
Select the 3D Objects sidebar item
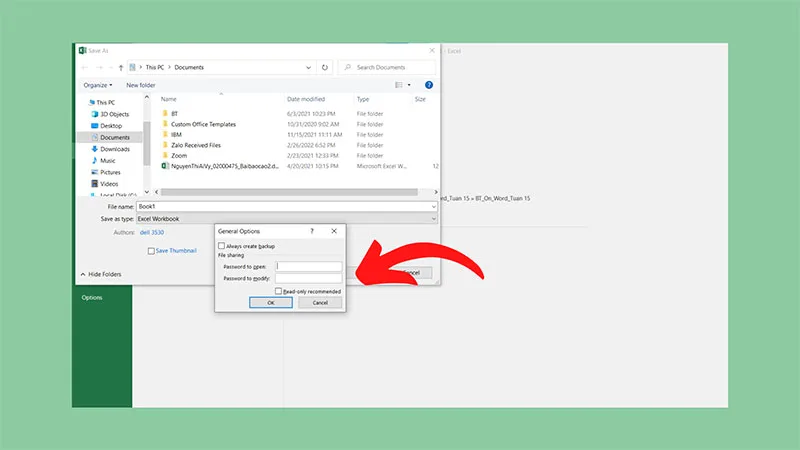[110, 114]
